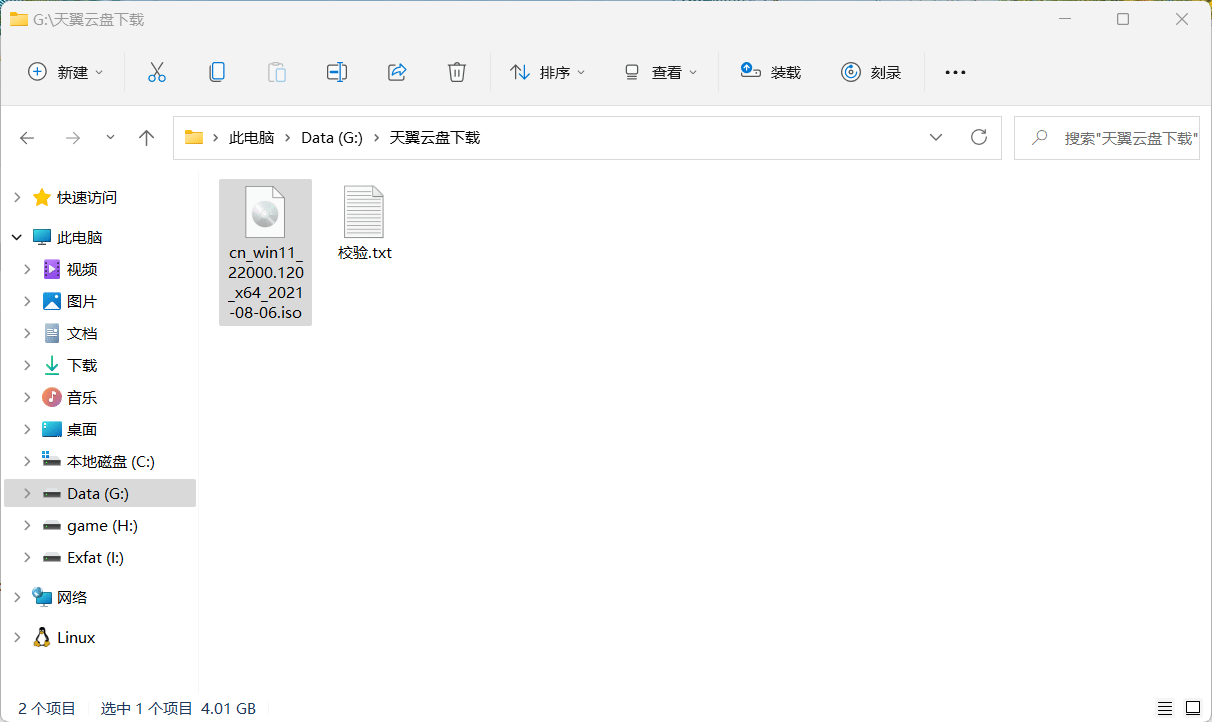
Task: Open the three-dot See more menu
Action: click(956, 72)
